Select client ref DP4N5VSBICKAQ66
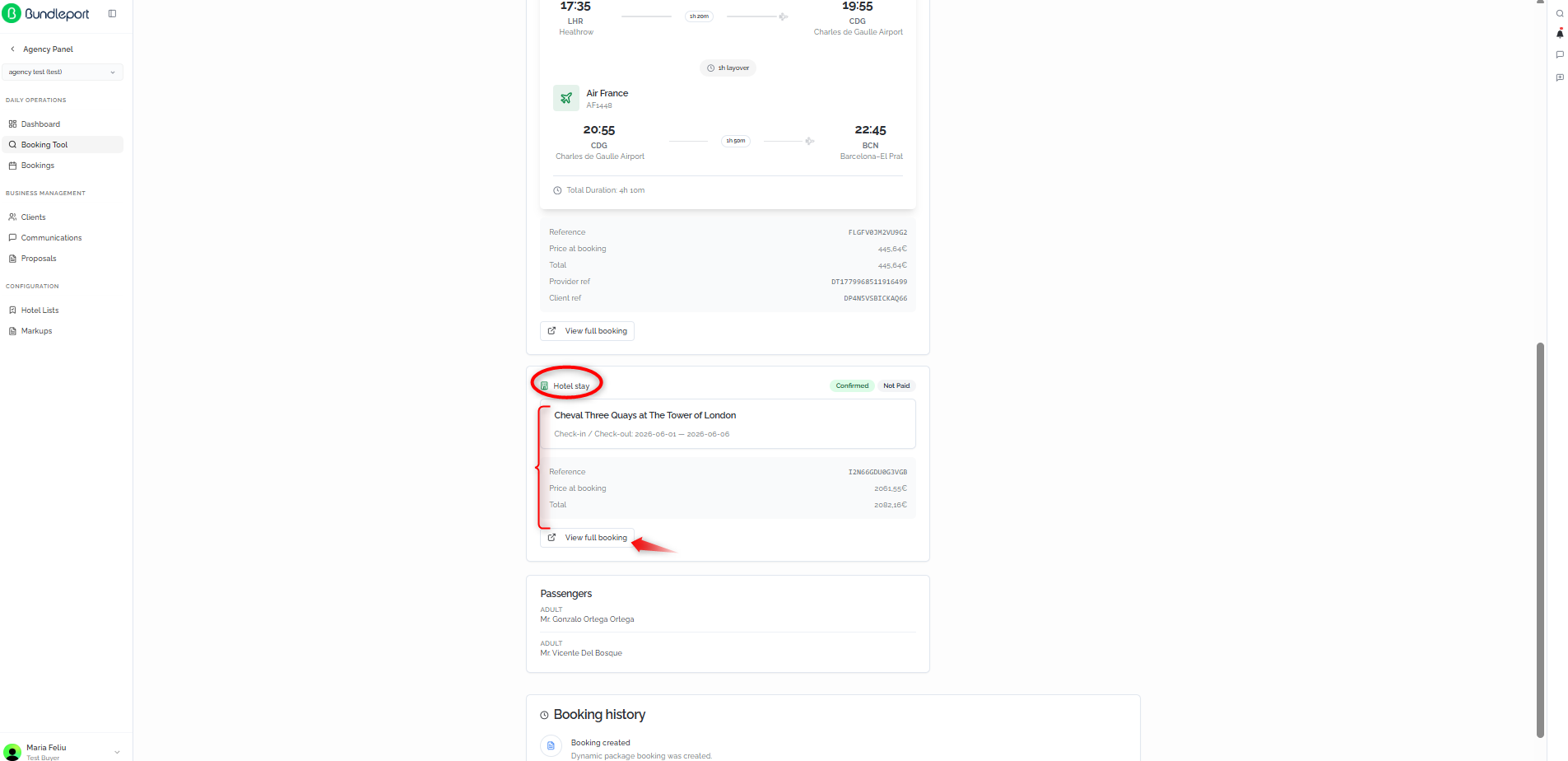1568x761 pixels. 875,298
